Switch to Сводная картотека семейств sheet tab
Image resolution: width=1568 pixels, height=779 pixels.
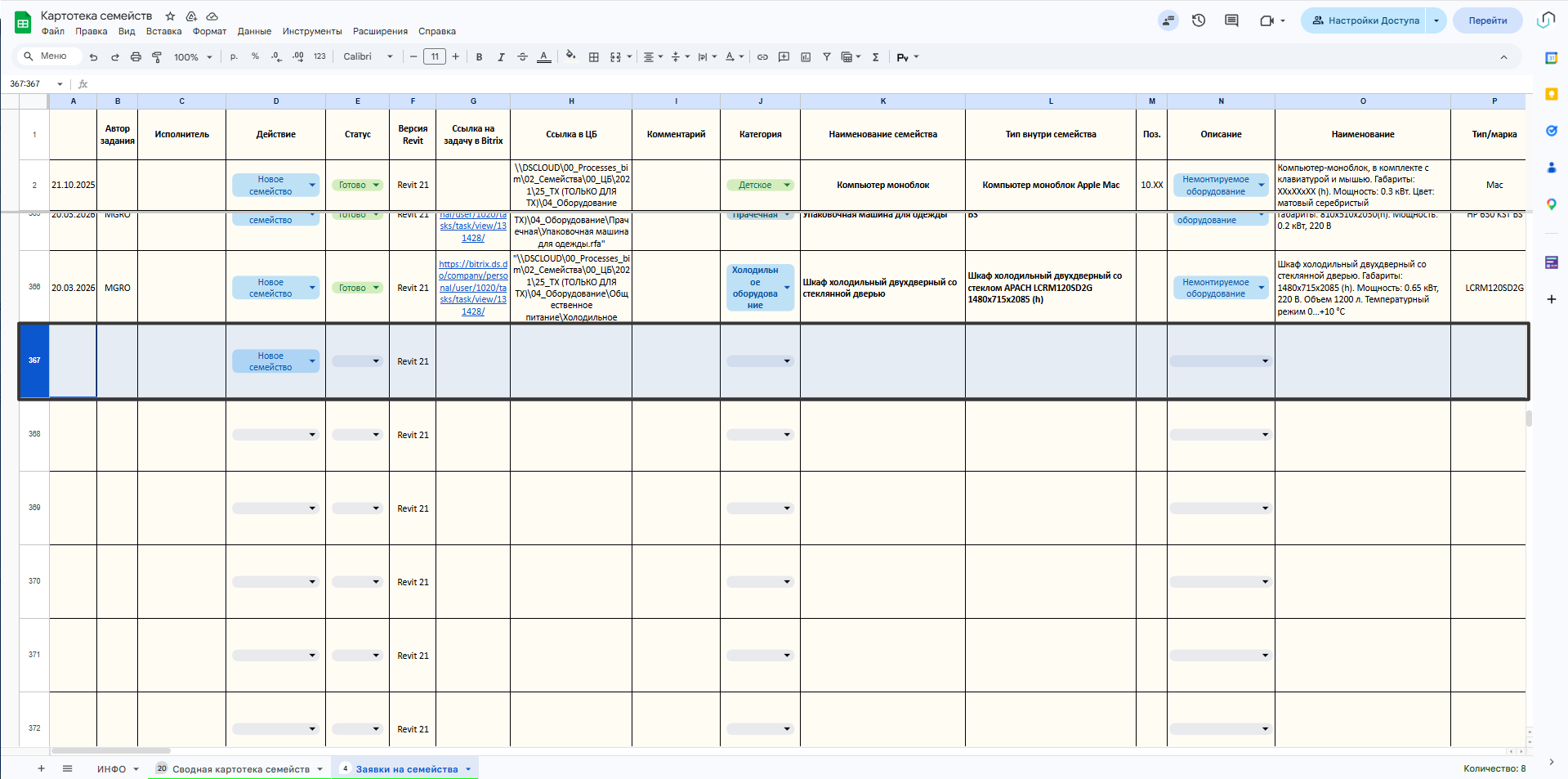coord(241,769)
